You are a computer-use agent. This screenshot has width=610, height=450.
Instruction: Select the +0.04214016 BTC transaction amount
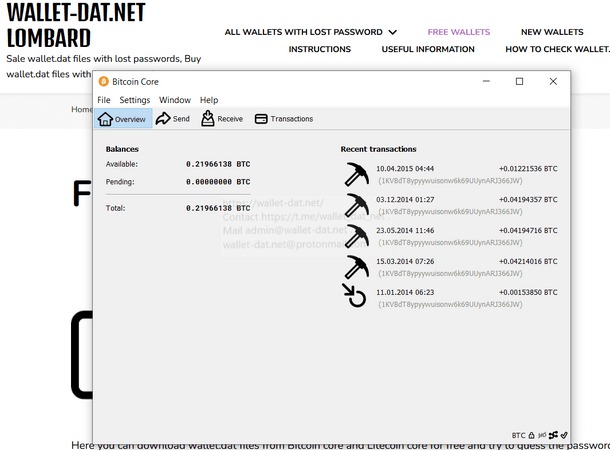coord(528,261)
